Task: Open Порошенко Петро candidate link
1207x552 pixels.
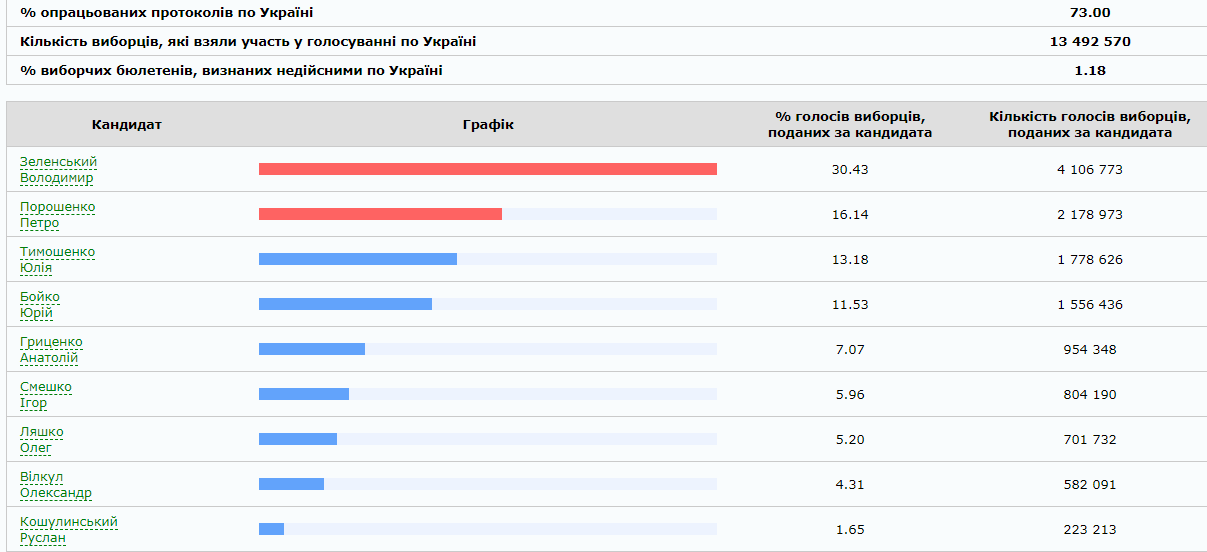Action: click(57, 215)
